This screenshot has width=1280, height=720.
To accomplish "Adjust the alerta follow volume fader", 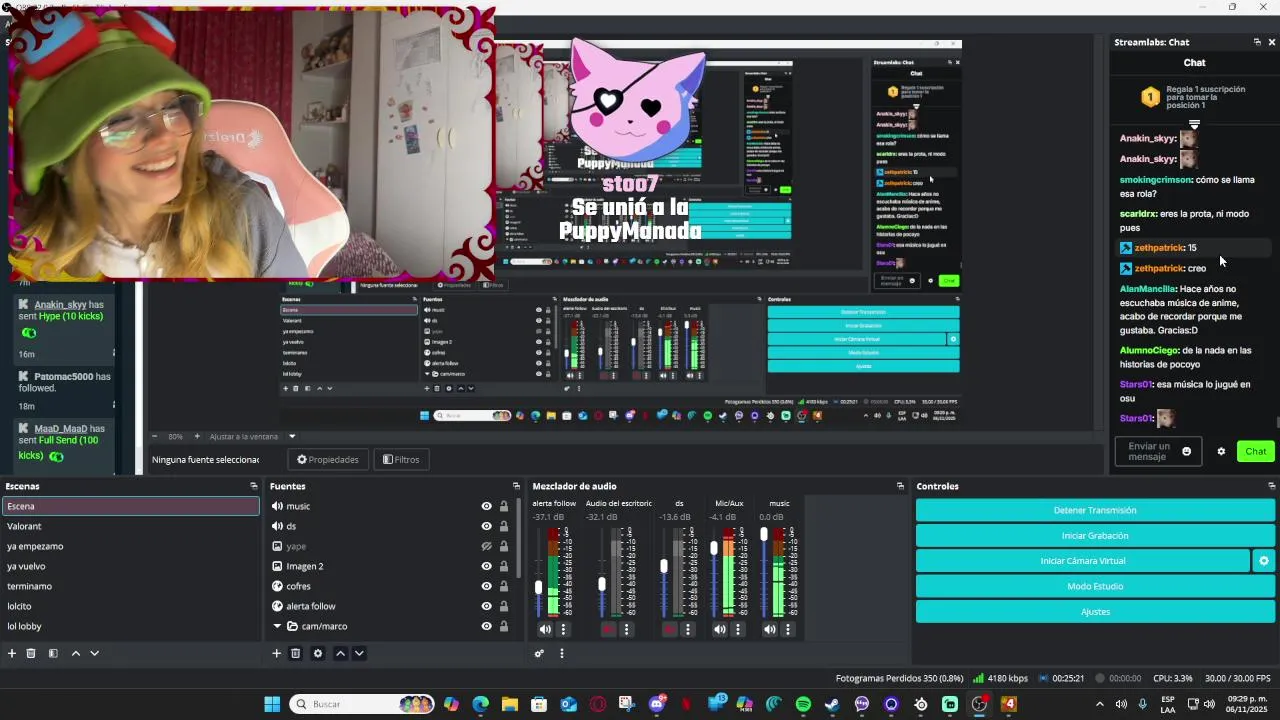I will (539, 587).
